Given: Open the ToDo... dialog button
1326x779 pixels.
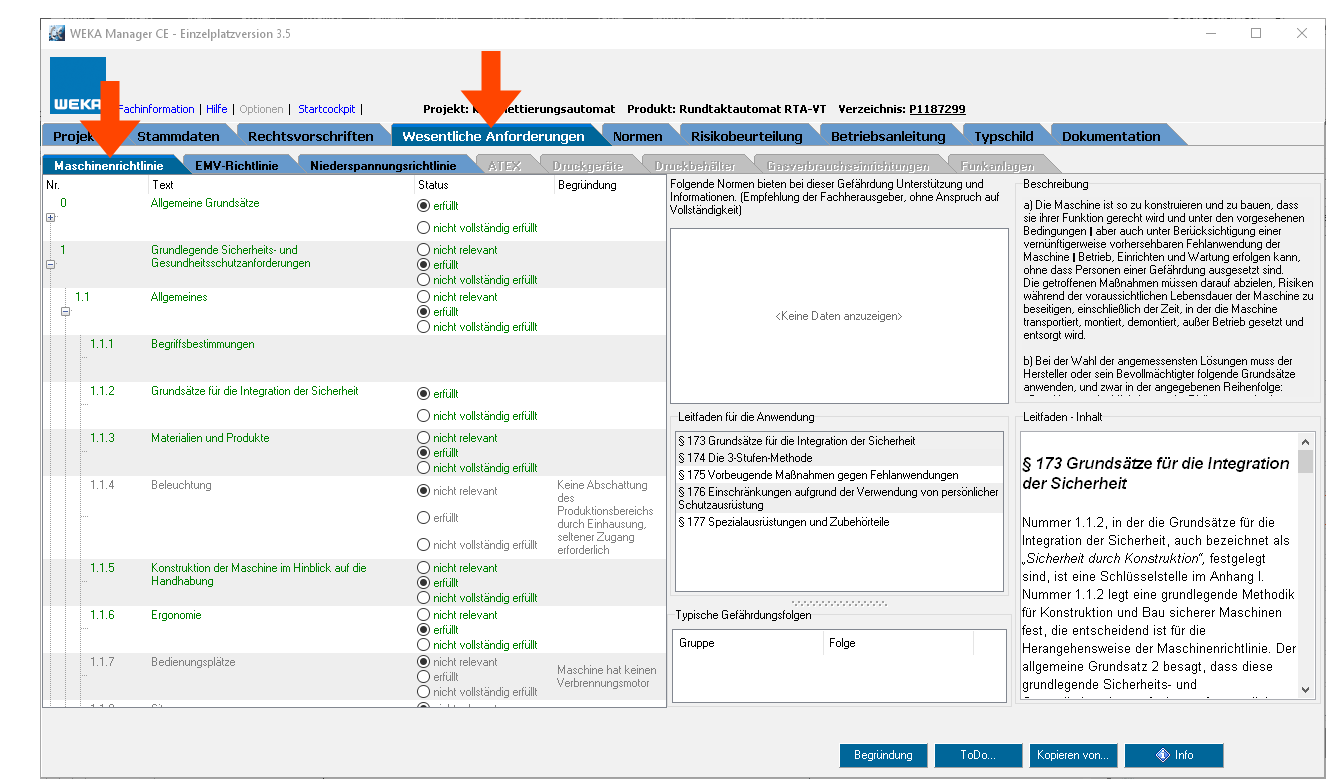Looking at the screenshot, I should click(978, 755).
